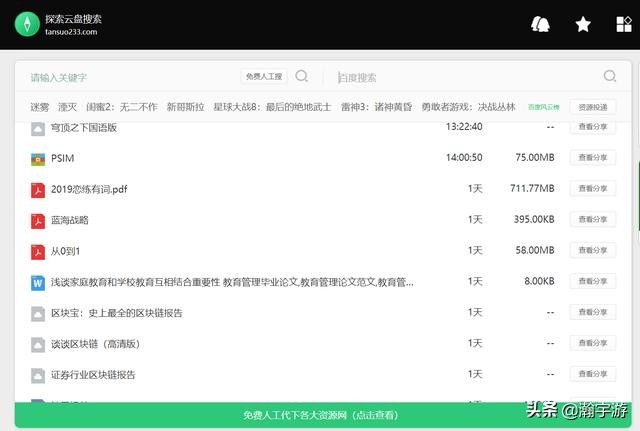Screen dimensions: 640x431
Task: Focus the 百度搜索 input field
Action: [x=467, y=77]
